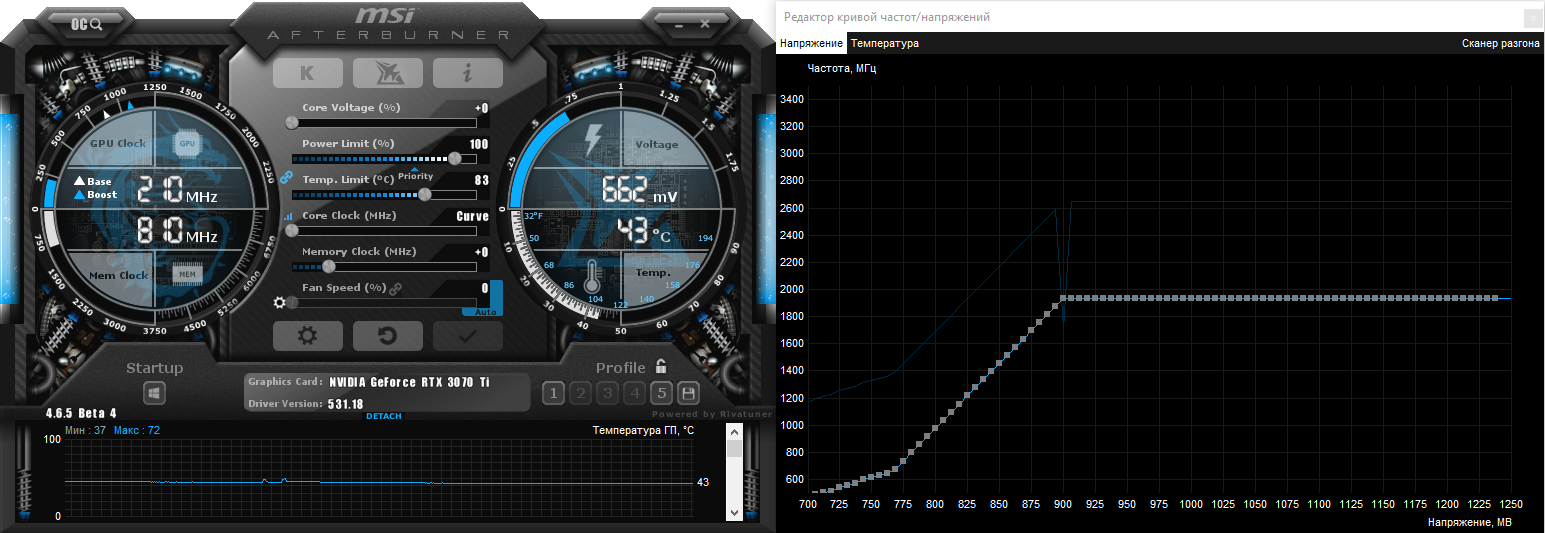Click the Kombustor K button
Screen dimensions: 1545x533
click(x=308, y=73)
